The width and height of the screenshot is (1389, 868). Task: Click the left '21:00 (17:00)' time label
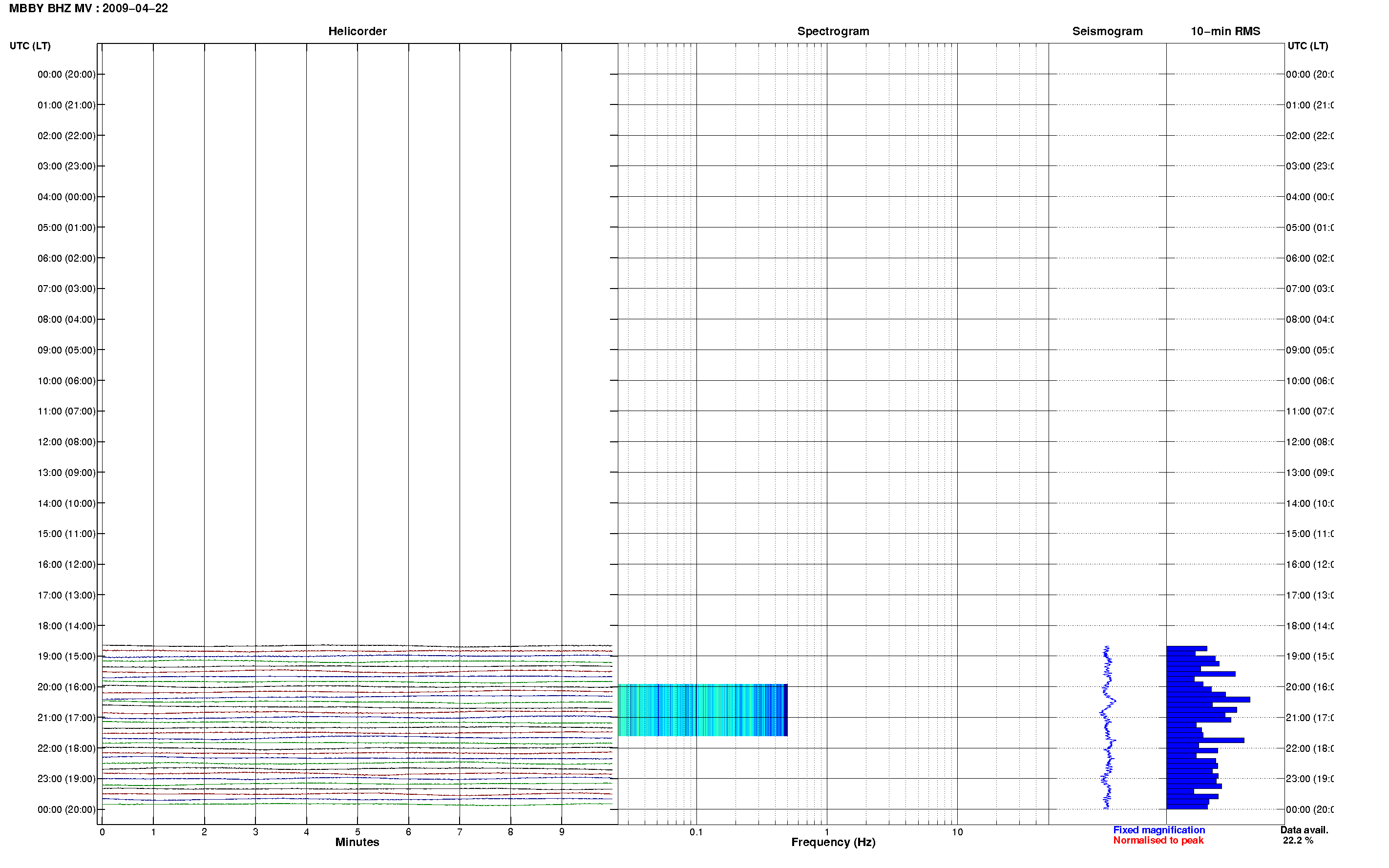coord(66,718)
